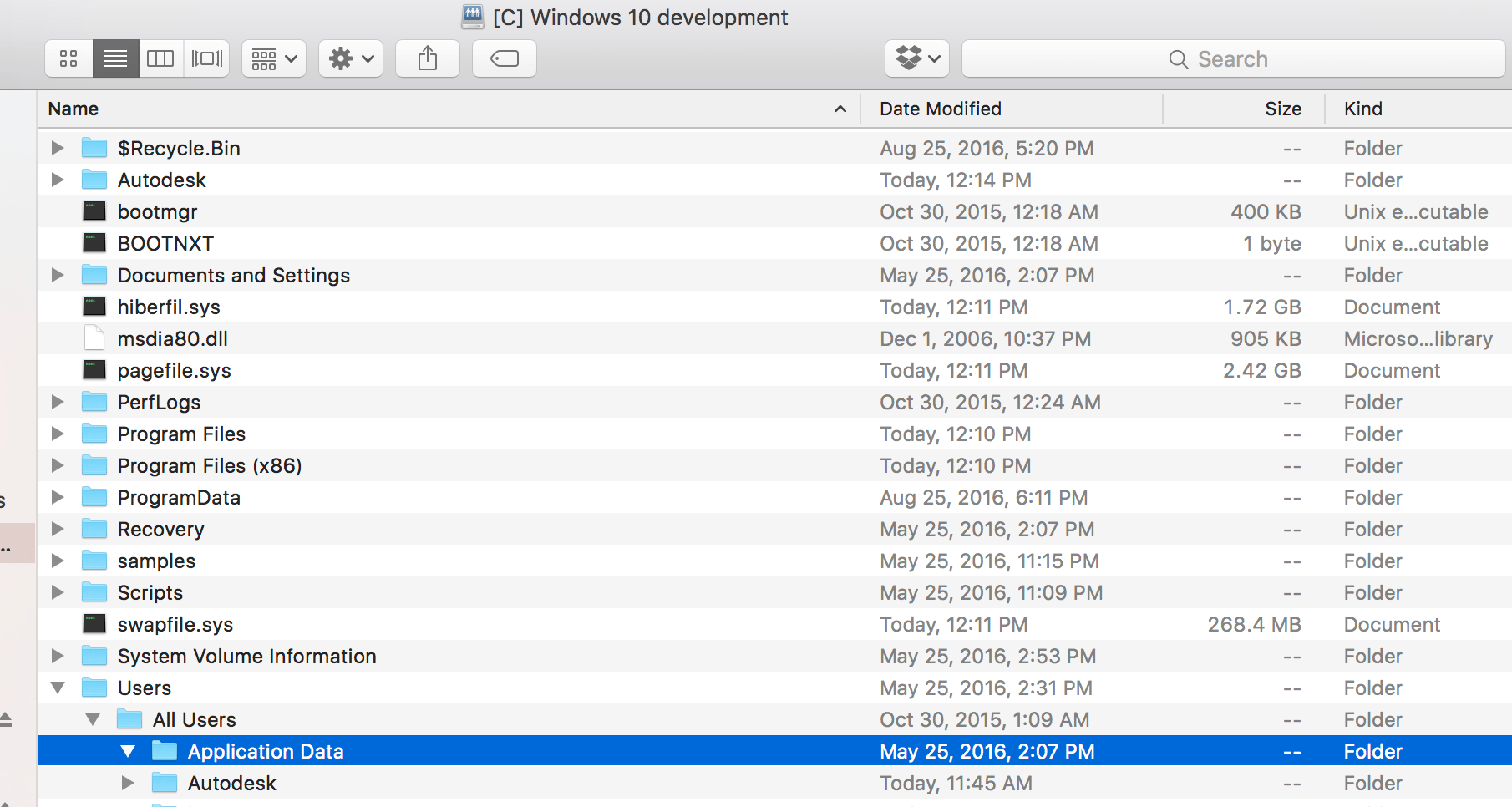Click the "May 25, 2016, 11:09 PM" date

click(992, 592)
